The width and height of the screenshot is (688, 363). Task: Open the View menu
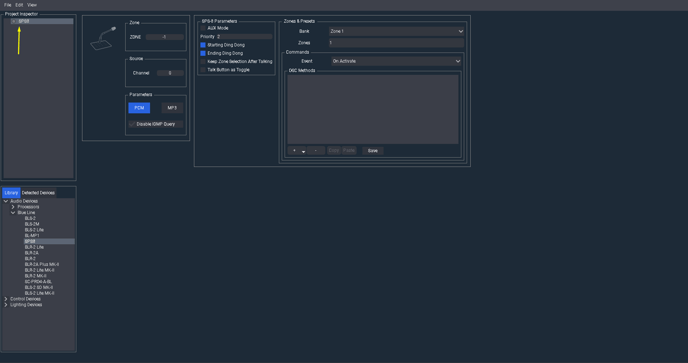32,5
